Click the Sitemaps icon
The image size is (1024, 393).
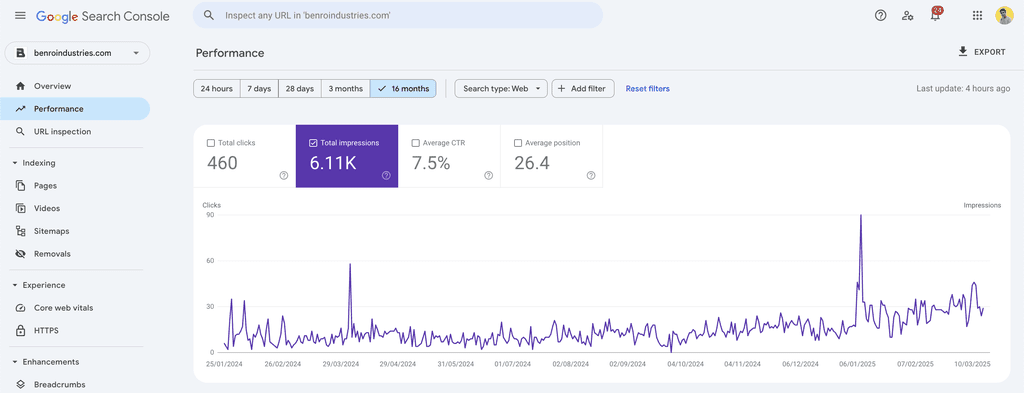click(20, 231)
